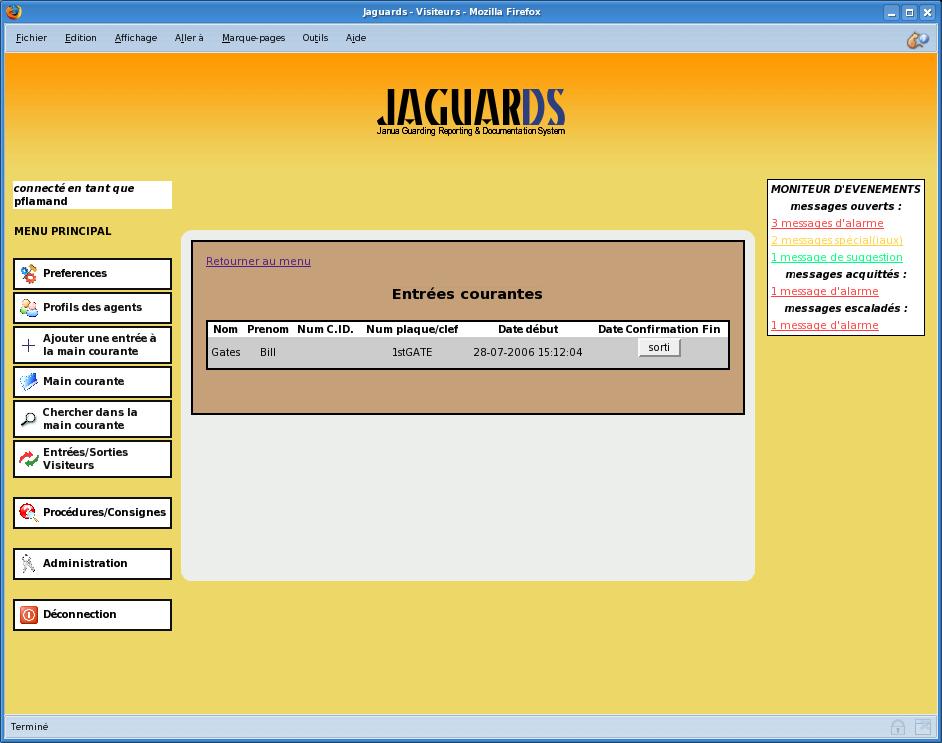
Task: Click the Terminé status bar text
Action: pos(29,727)
